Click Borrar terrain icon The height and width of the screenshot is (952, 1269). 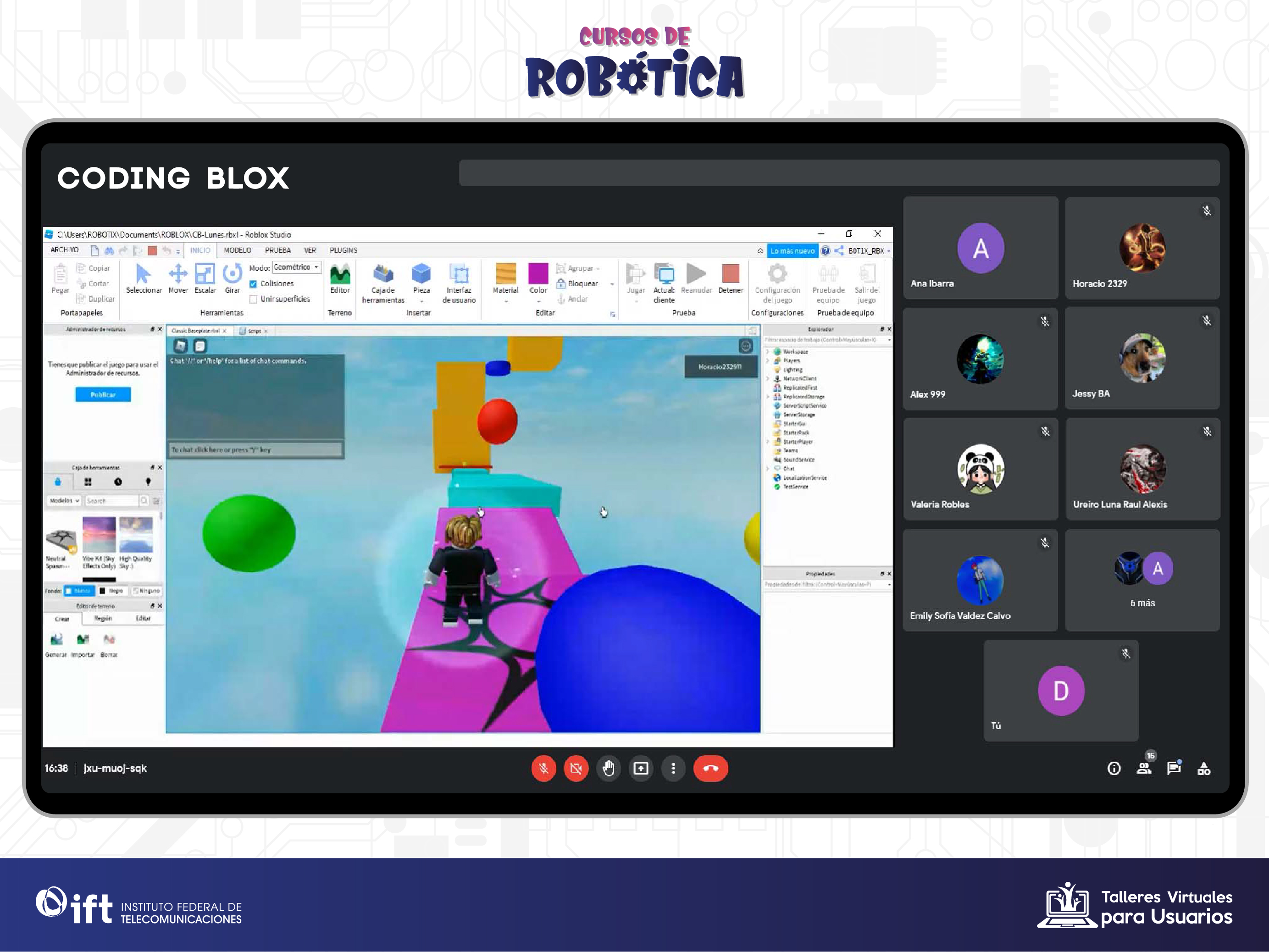[x=109, y=639]
